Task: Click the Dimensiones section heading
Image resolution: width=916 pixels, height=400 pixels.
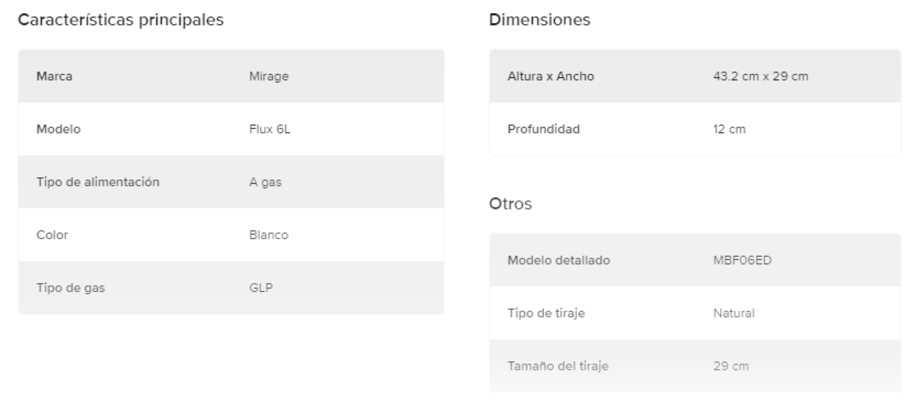Action: (539, 20)
